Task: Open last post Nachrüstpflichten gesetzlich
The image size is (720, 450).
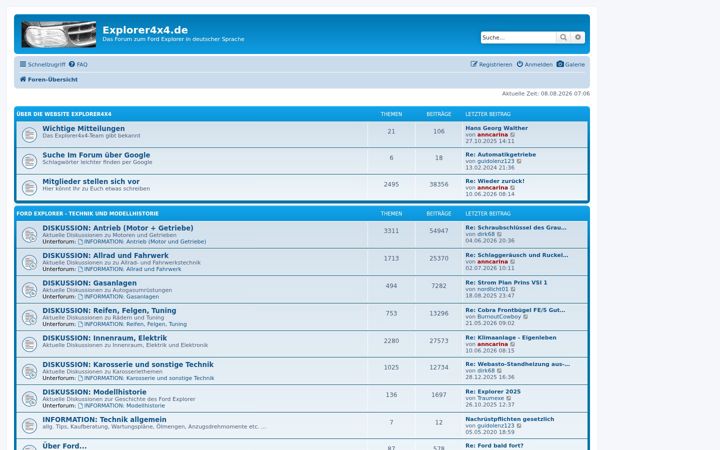Action: (x=510, y=419)
